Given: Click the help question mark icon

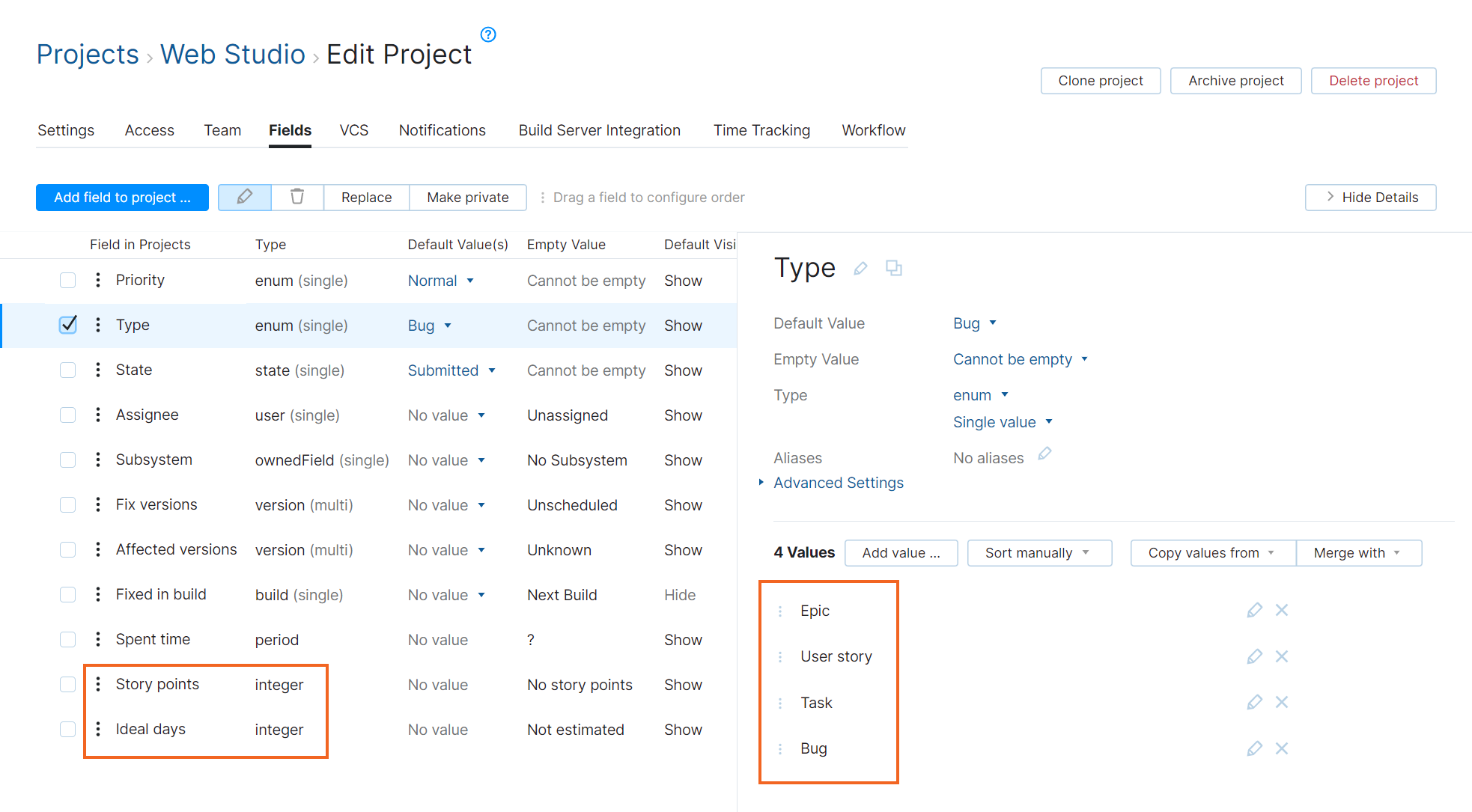Looking at the screenshot, I should (488, 34).
